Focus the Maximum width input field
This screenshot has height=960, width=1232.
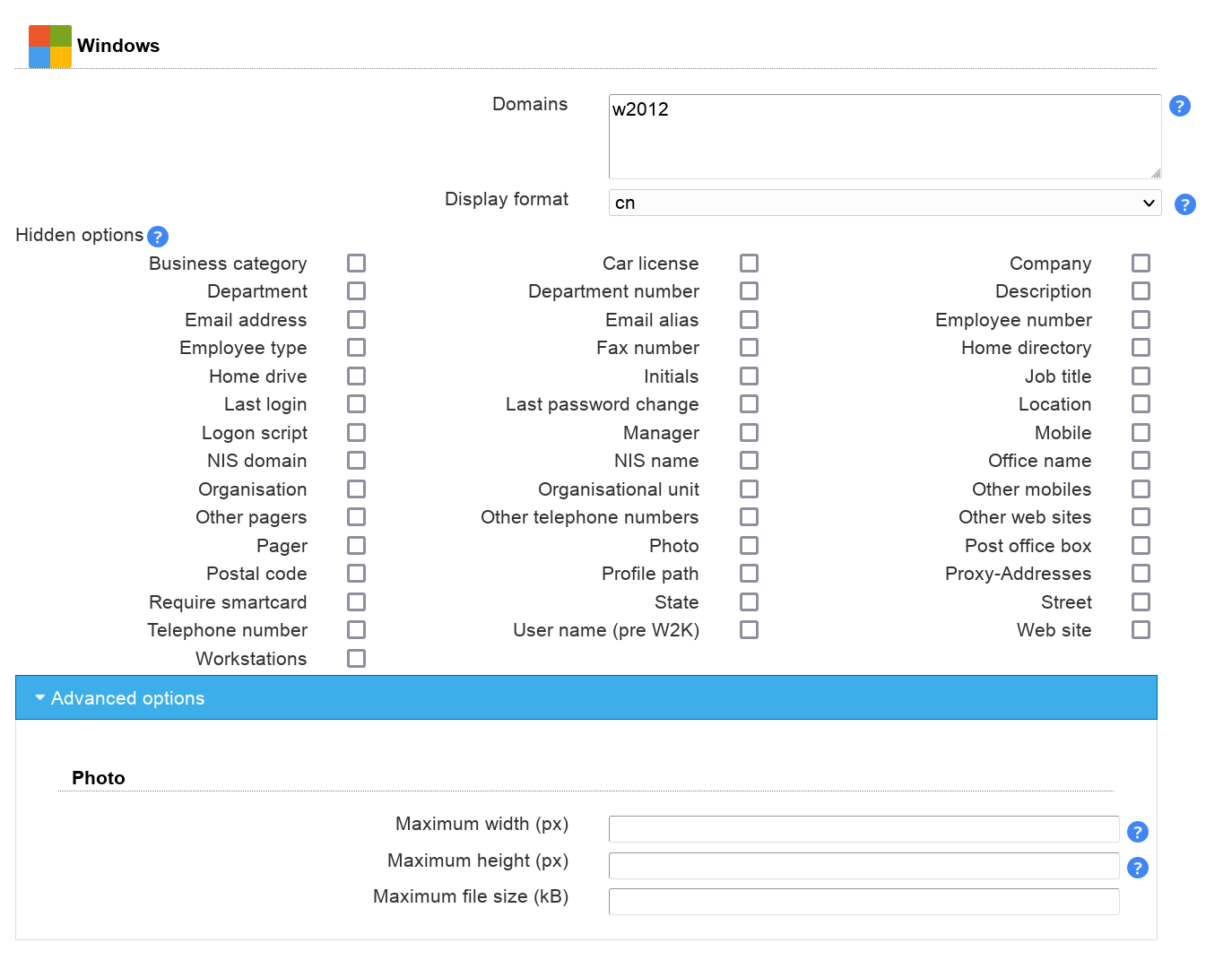(x=863, y=829)
